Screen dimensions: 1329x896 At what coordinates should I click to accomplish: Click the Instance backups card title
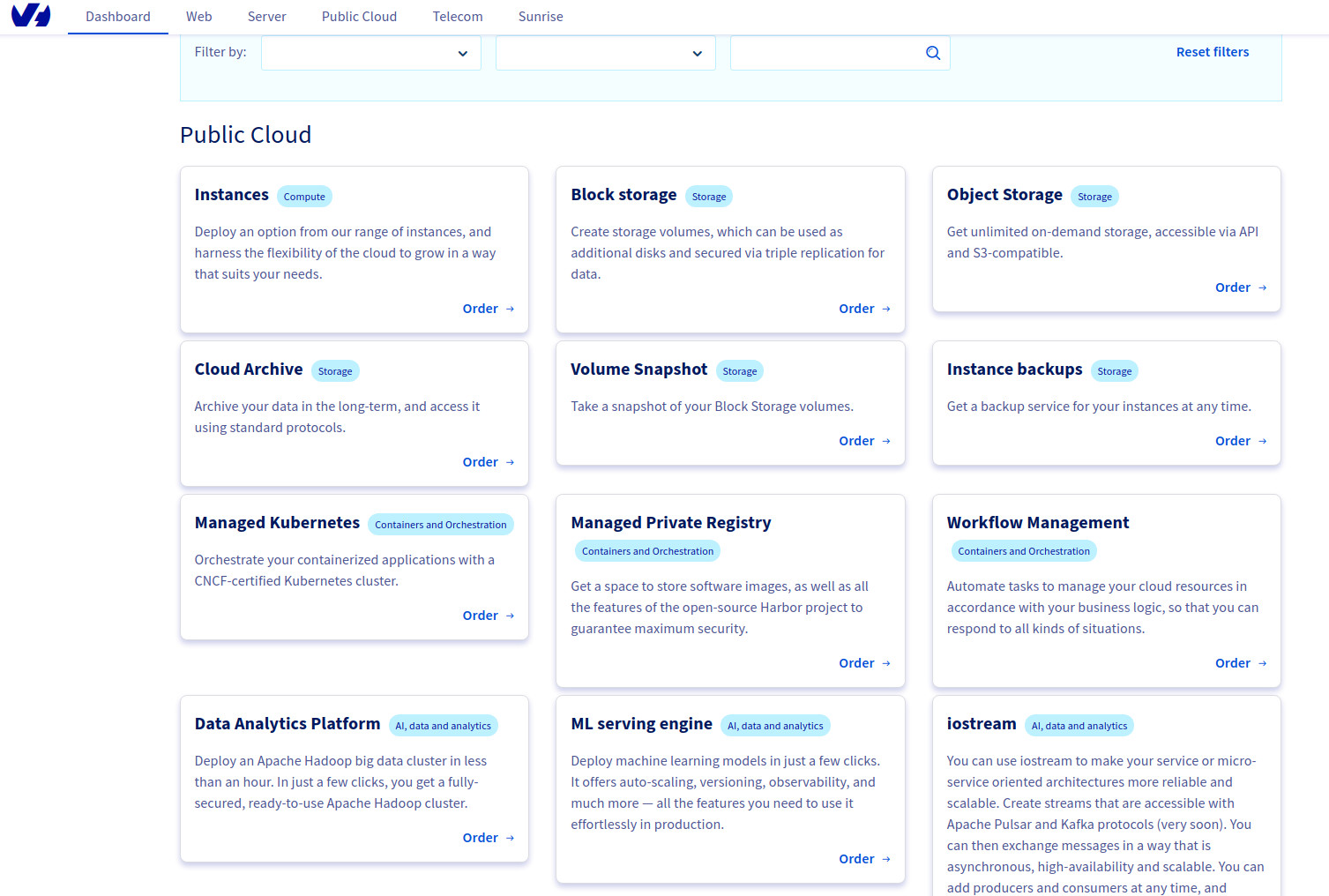1014,370
